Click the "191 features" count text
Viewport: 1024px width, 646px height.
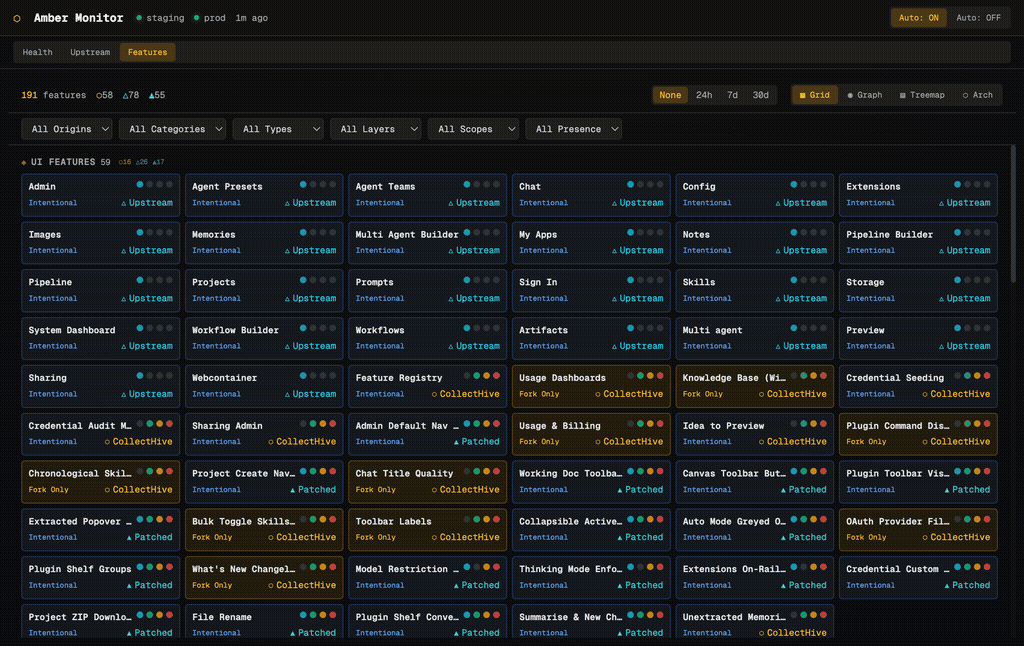coord(54,95)
